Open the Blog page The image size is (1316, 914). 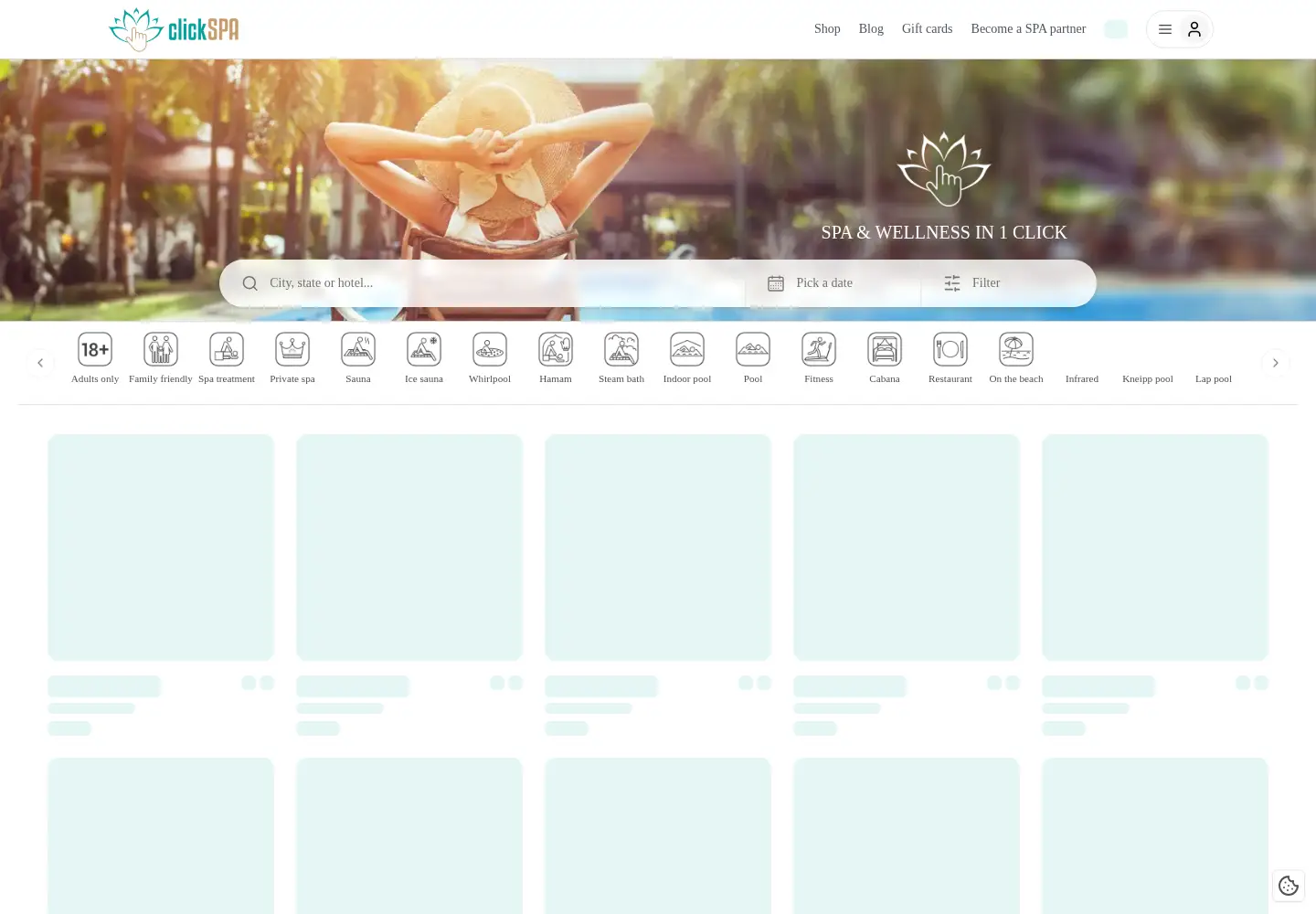871,29
